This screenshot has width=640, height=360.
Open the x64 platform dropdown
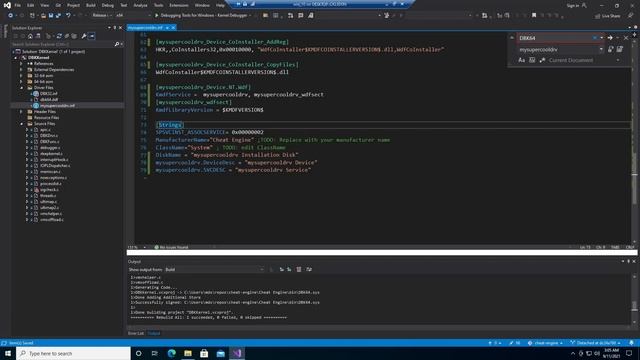click(x=133, y=16)
